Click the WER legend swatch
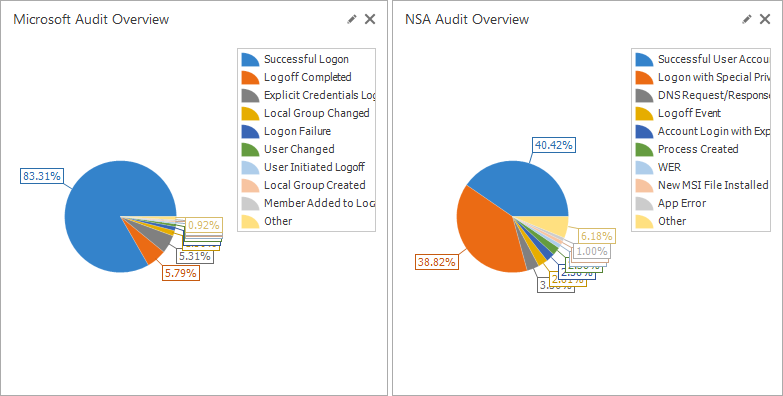The image size is (783, 396). pyautogui.click(x=644, y=167)
